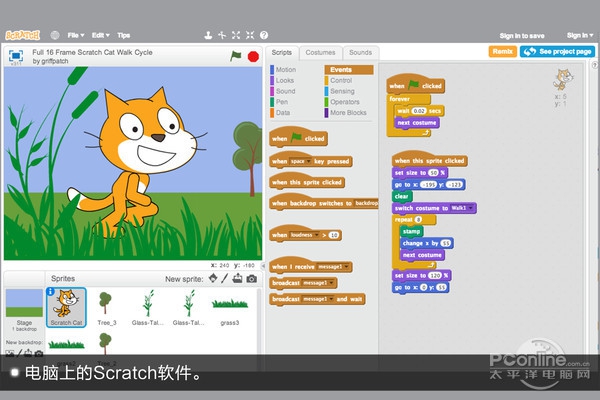Click See project page button
This screenshot has height=400, width=600.
[557, 51]
